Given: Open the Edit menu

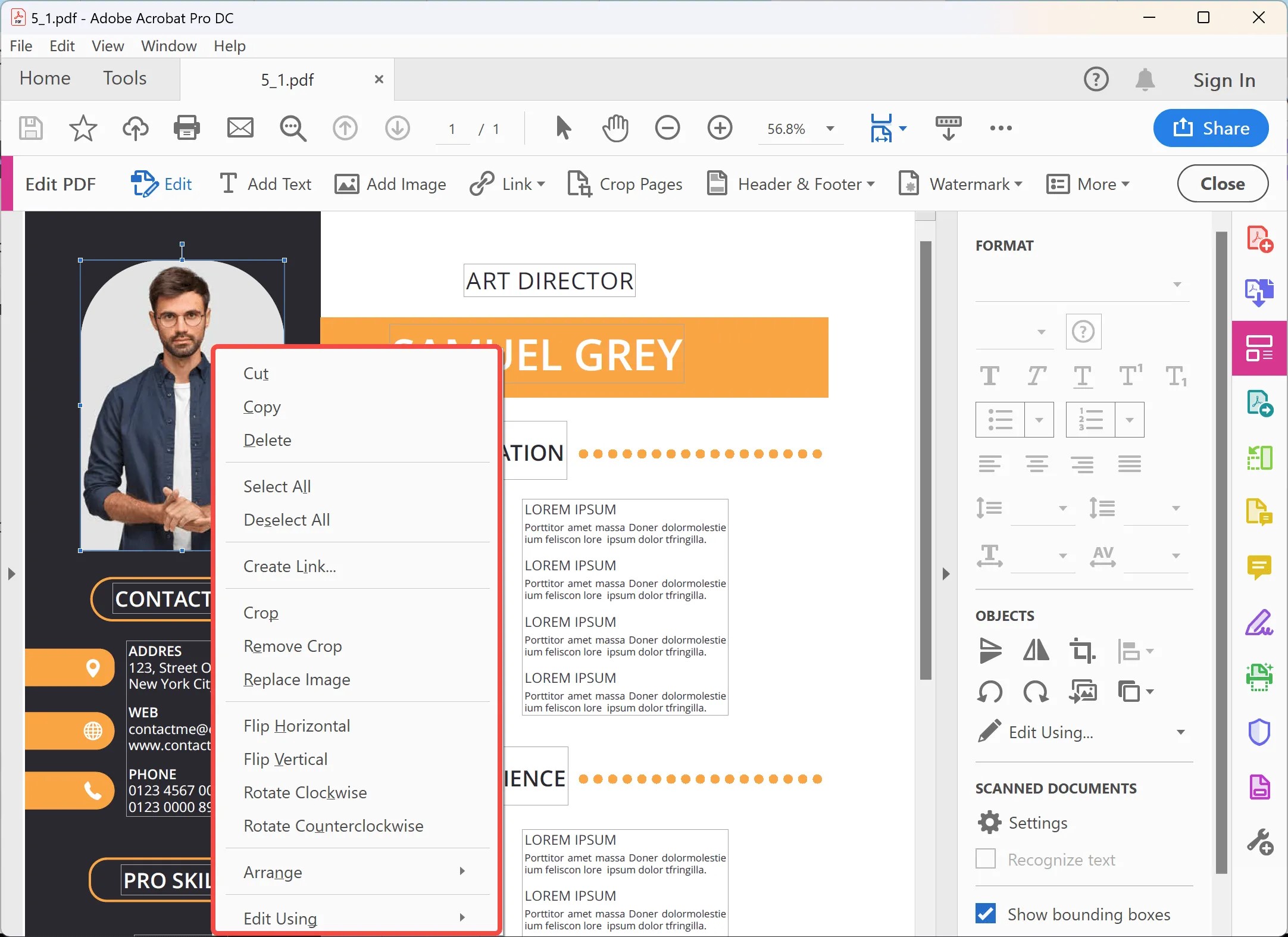Looking at the screenshot, I should click(x=62, y=45).
